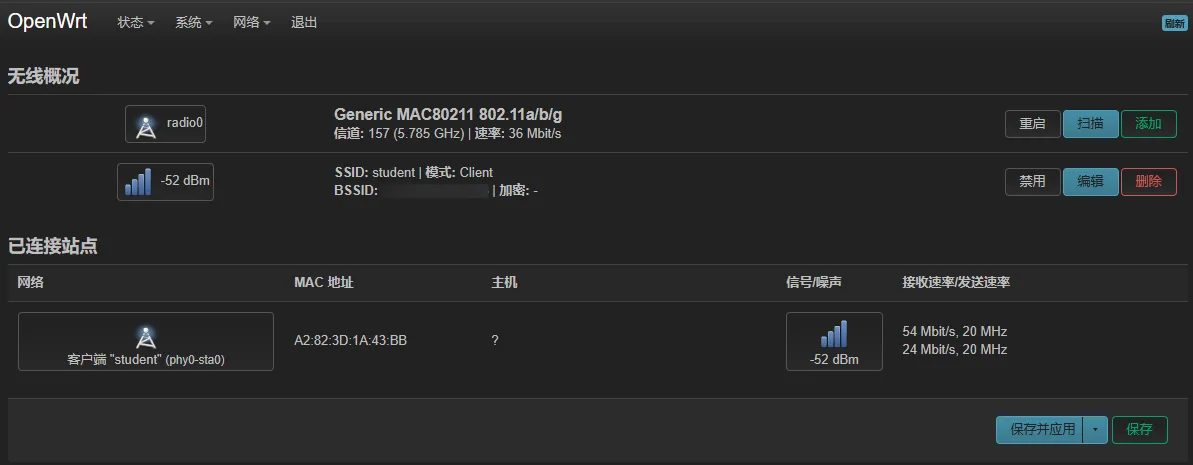Open the 系统 system menu
Screen dimensions: 1193x465
(193, 22)
